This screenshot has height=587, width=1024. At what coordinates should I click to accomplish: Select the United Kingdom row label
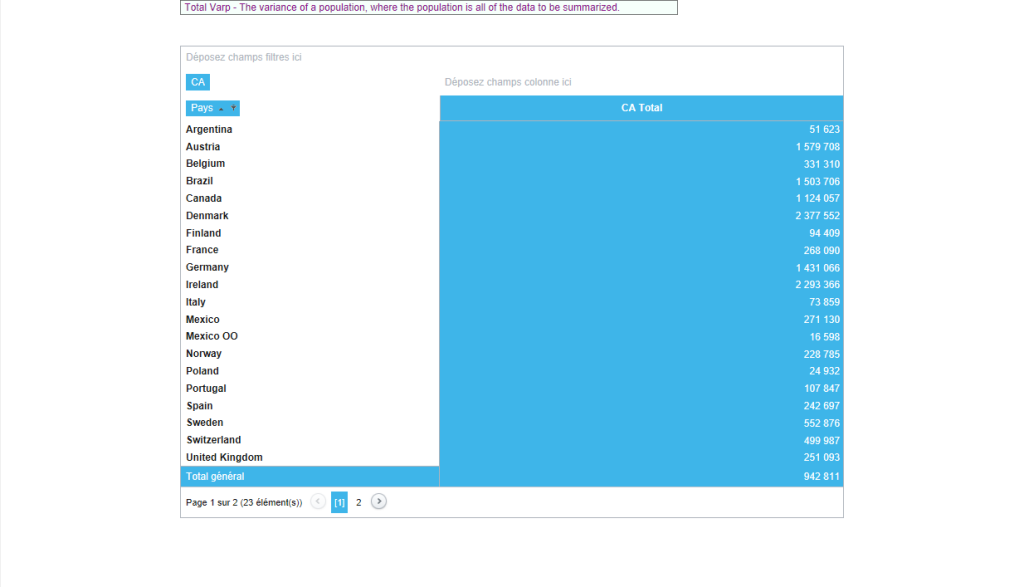(224, 457)
